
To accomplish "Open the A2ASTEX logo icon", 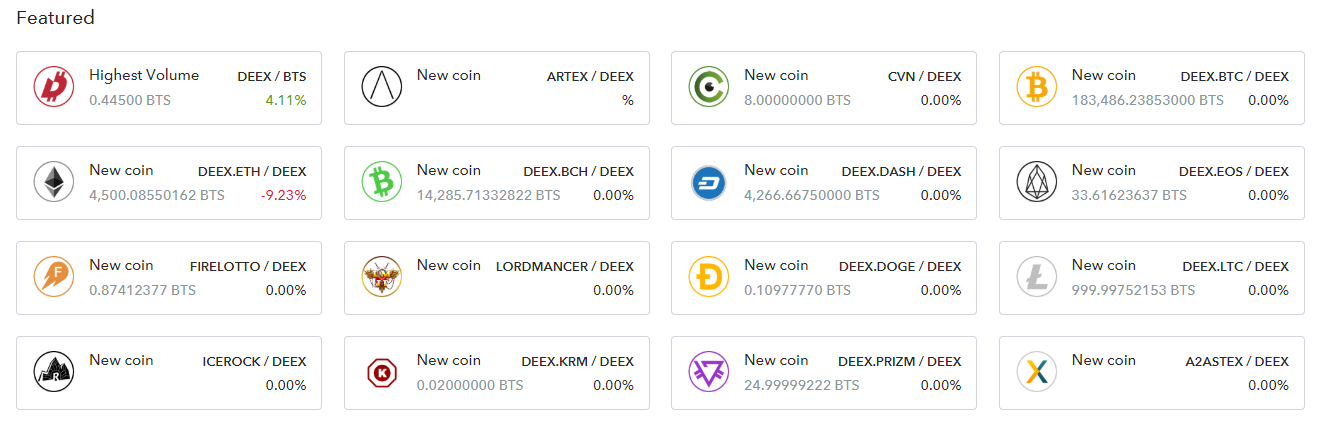I will point(1037,372).
